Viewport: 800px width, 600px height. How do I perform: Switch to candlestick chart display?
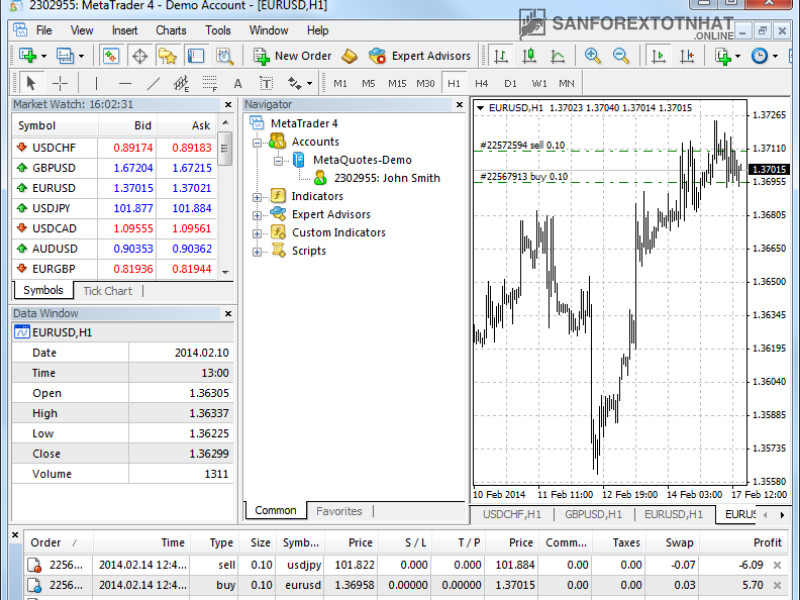coord(529,56)
